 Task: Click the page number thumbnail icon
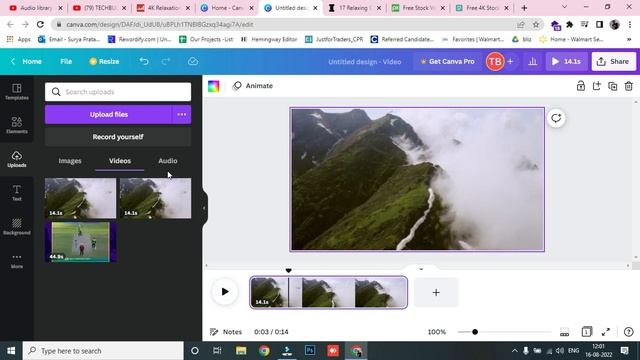(x=587, y=332)
